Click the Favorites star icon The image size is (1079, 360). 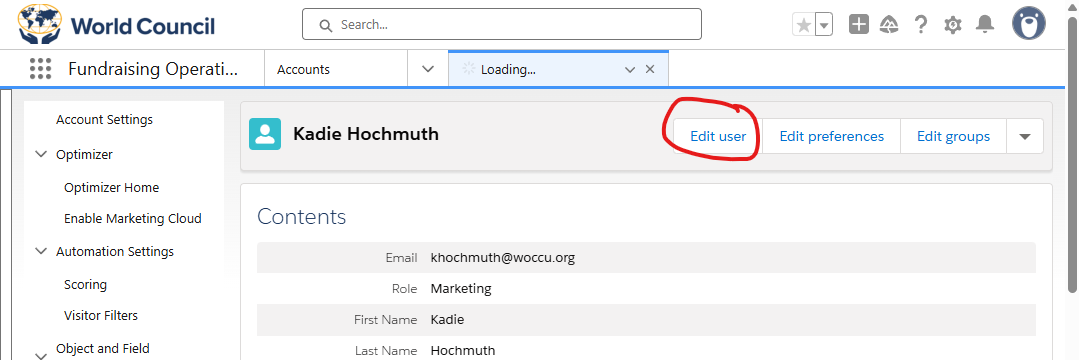point(803,25)
